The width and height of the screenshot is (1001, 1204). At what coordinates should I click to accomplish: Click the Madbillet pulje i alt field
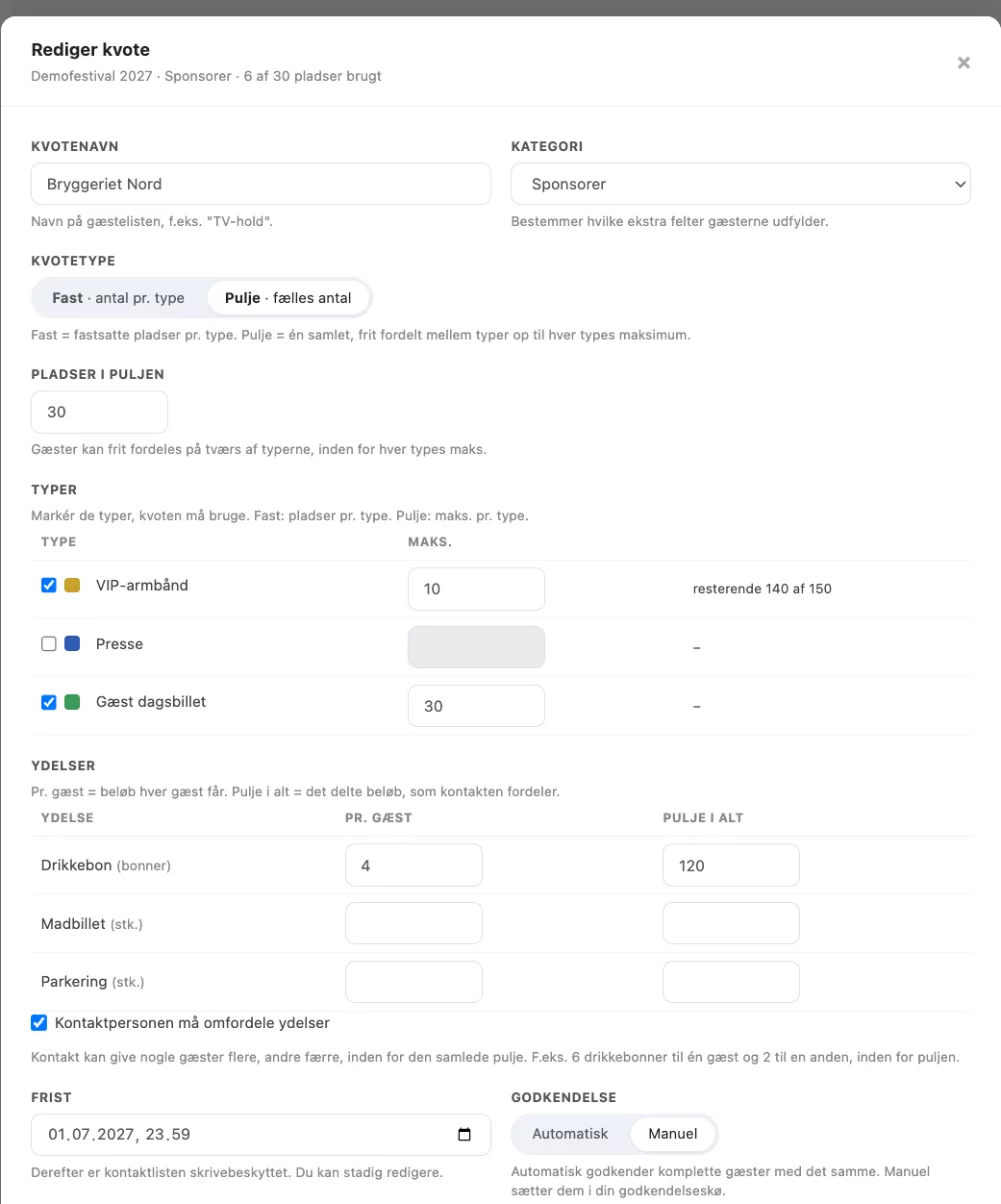coord(731,923)
